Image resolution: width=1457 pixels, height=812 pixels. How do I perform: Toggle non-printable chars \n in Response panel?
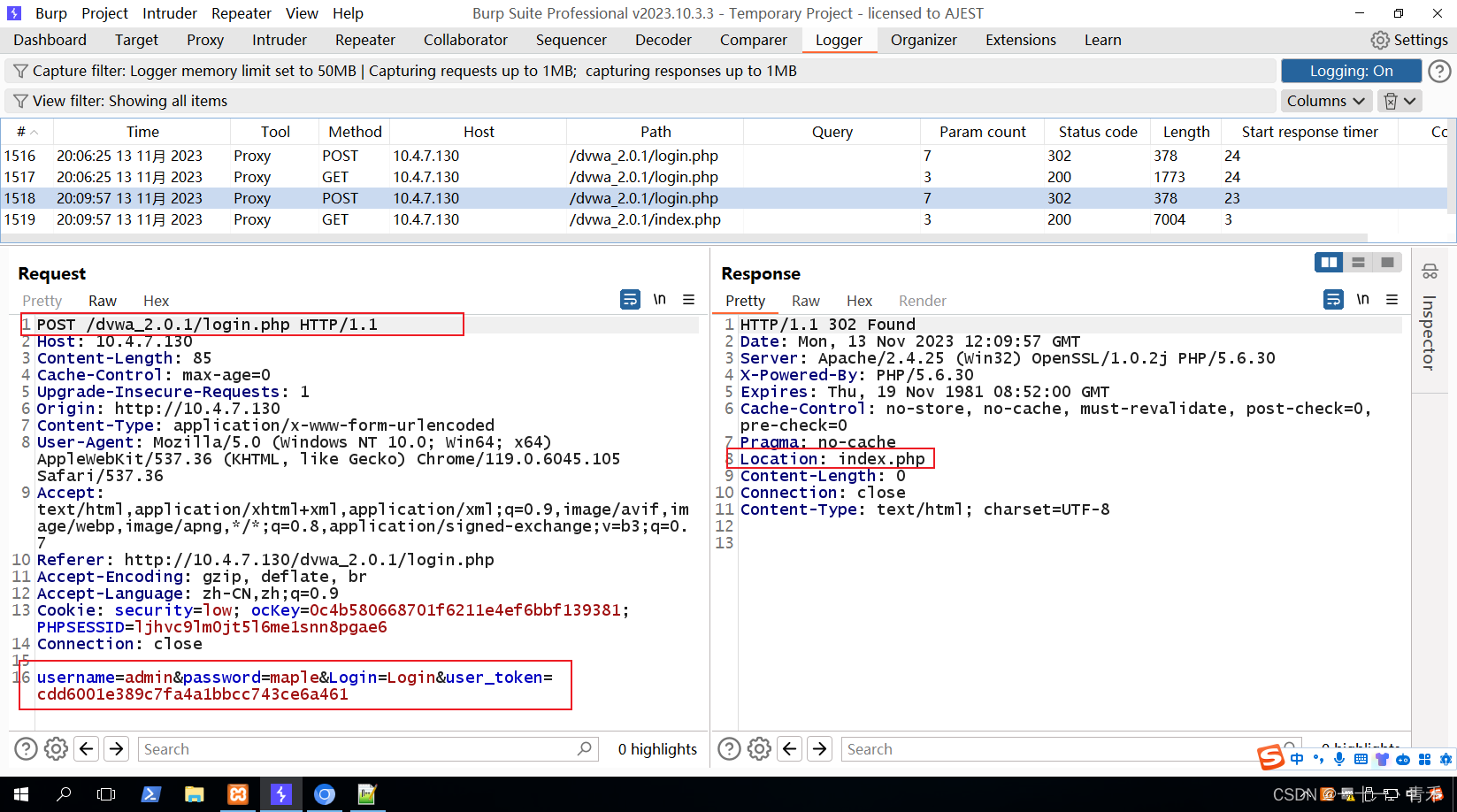[1362, 299]
